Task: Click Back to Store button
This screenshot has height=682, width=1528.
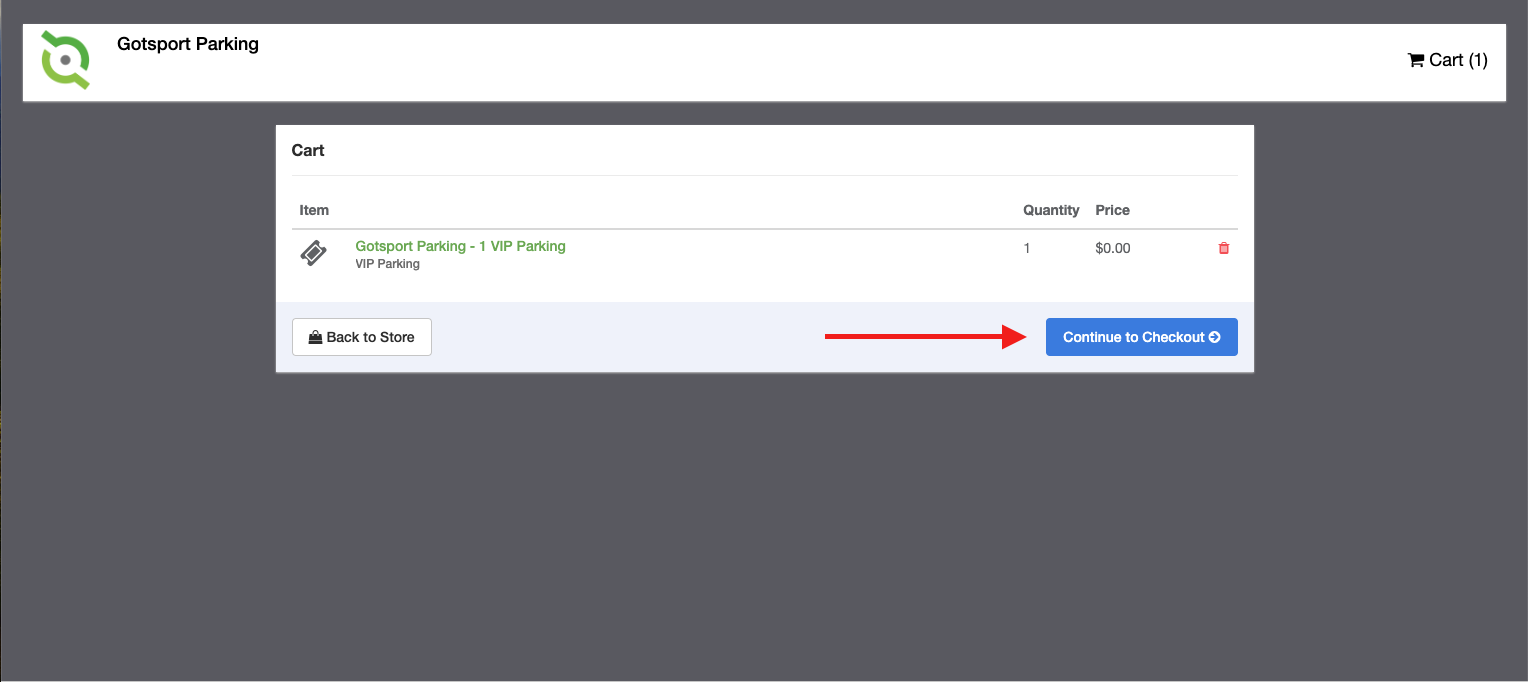Action: click(362, 337)
